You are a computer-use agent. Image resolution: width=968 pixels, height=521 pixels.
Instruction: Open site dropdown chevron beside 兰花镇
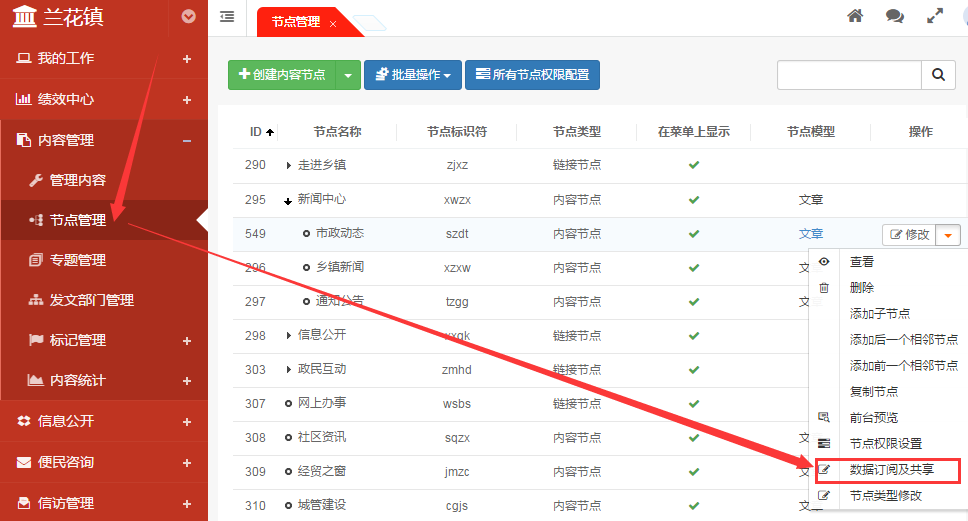point(188,17)
